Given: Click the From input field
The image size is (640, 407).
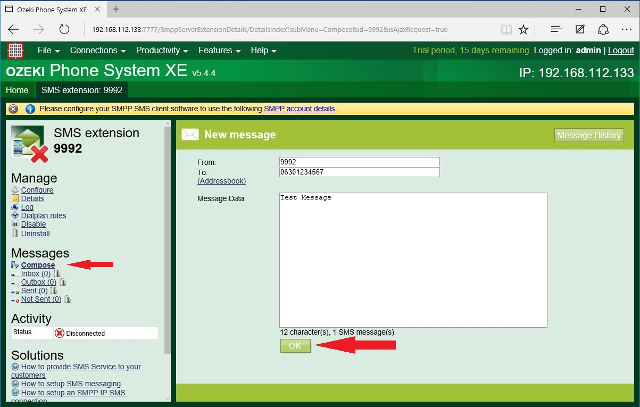Looking at the screenshot, I should (x=359, y=162).
